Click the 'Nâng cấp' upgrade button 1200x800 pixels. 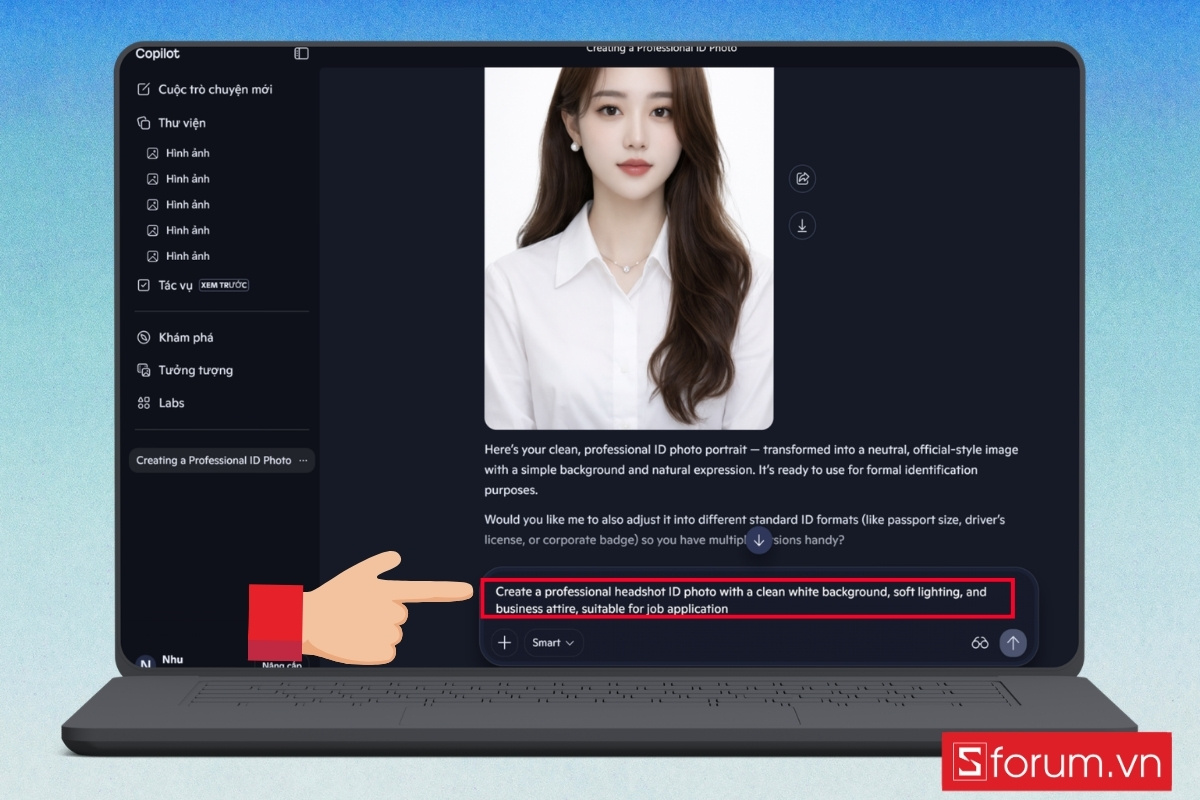(282, 665)
